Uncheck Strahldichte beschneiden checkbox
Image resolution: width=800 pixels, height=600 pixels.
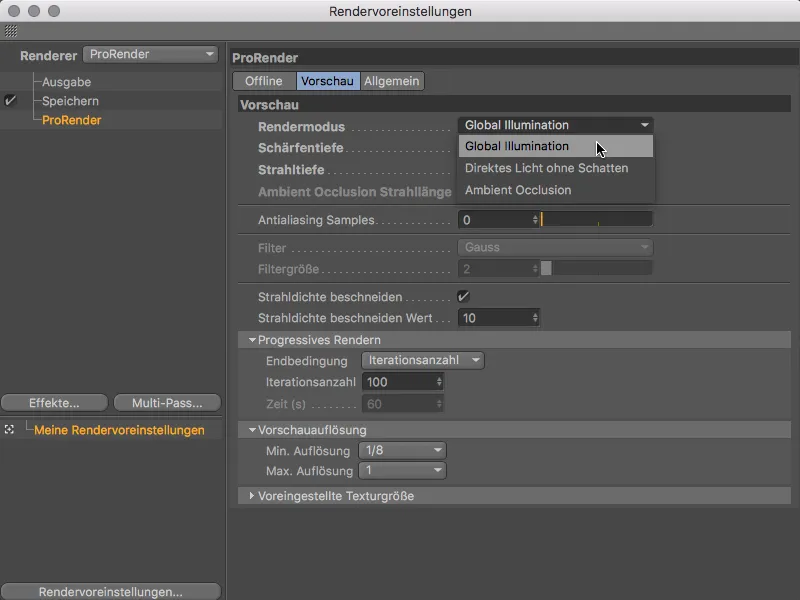coord(463,296)
